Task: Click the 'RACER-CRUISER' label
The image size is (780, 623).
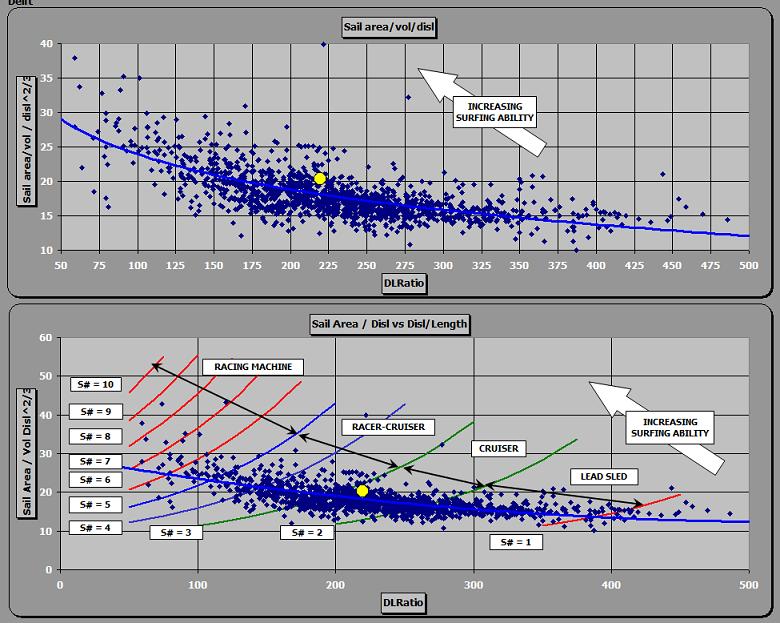Action: pos(388,427)
